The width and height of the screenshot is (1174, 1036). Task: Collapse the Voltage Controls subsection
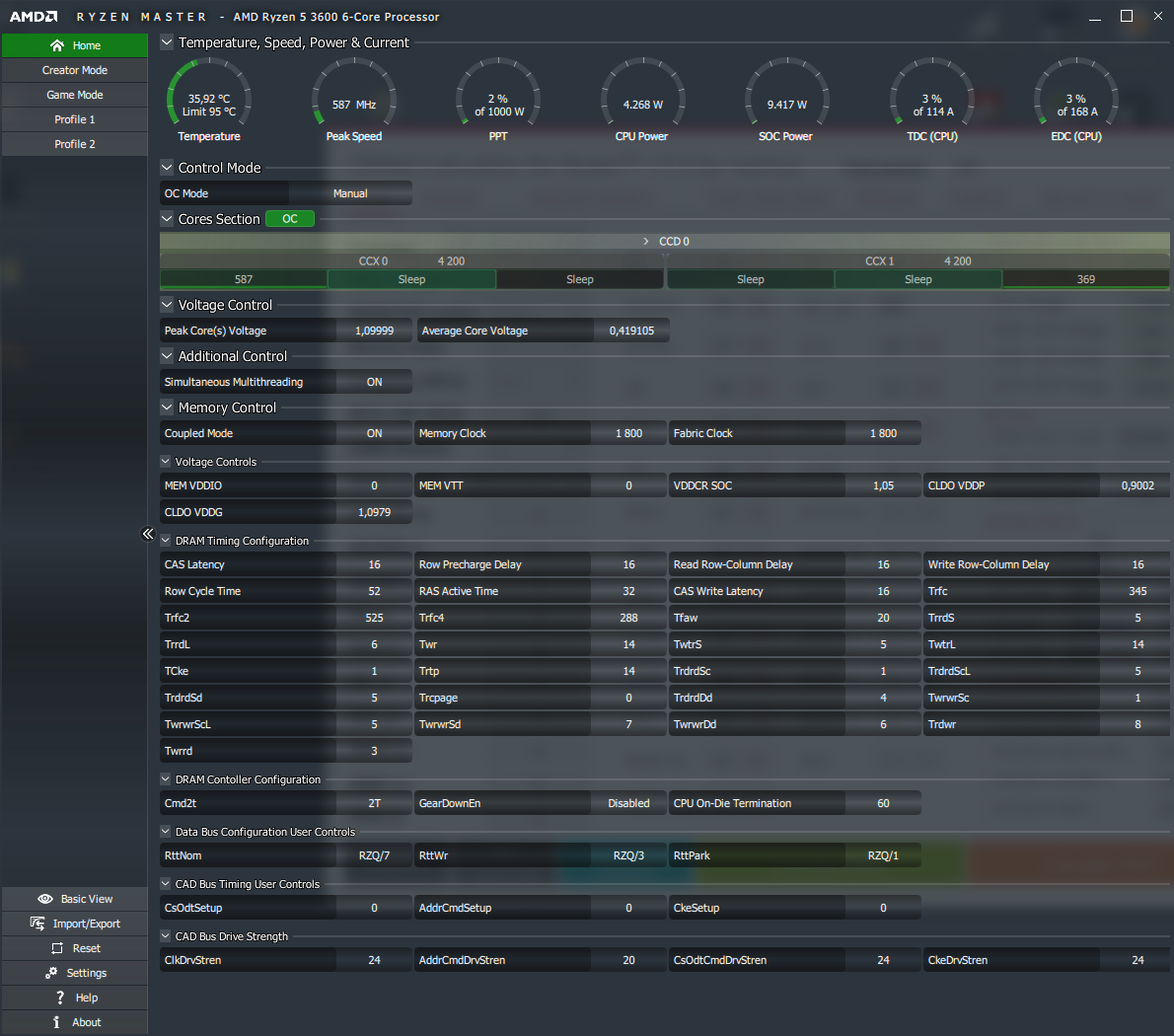(166, 462)
